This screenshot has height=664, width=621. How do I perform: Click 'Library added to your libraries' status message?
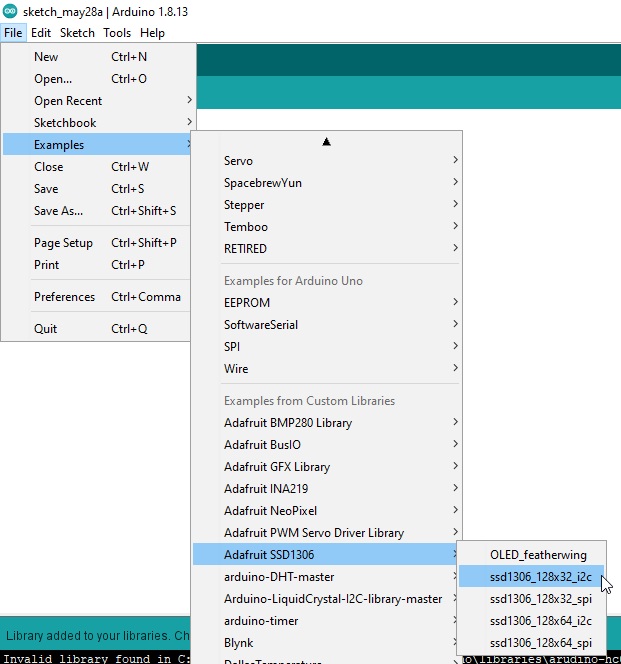pos(97,636)
